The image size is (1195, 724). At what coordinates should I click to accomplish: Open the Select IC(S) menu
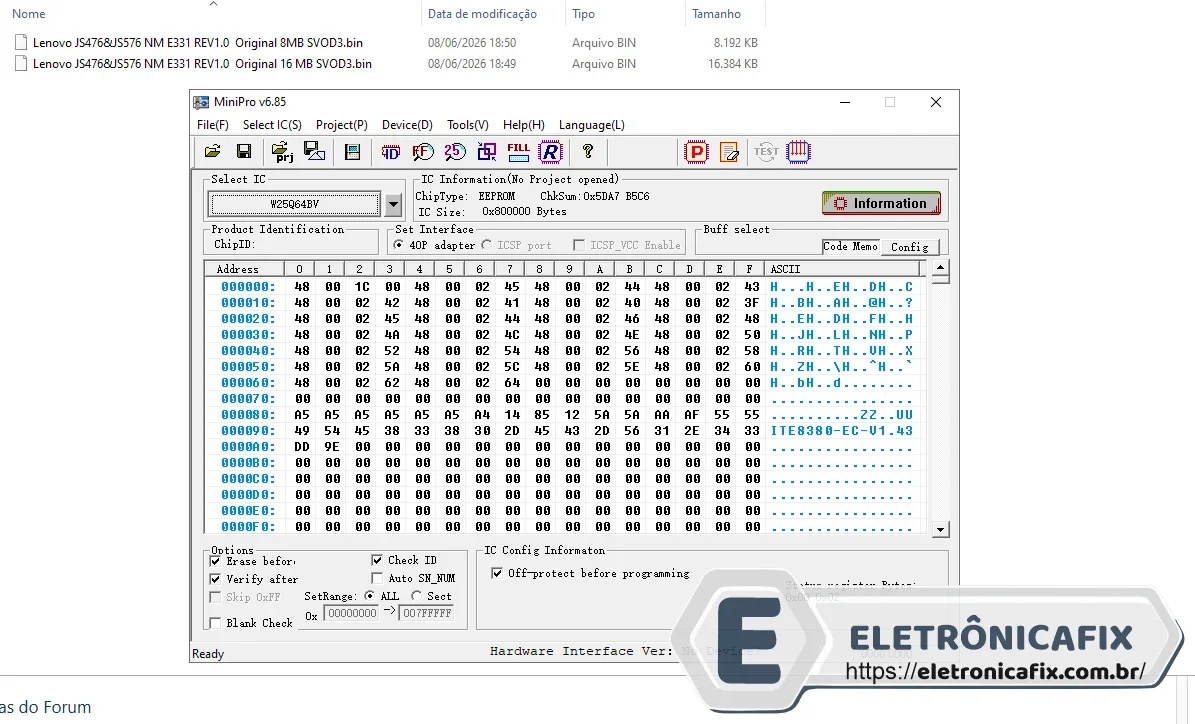click(272, 125)
